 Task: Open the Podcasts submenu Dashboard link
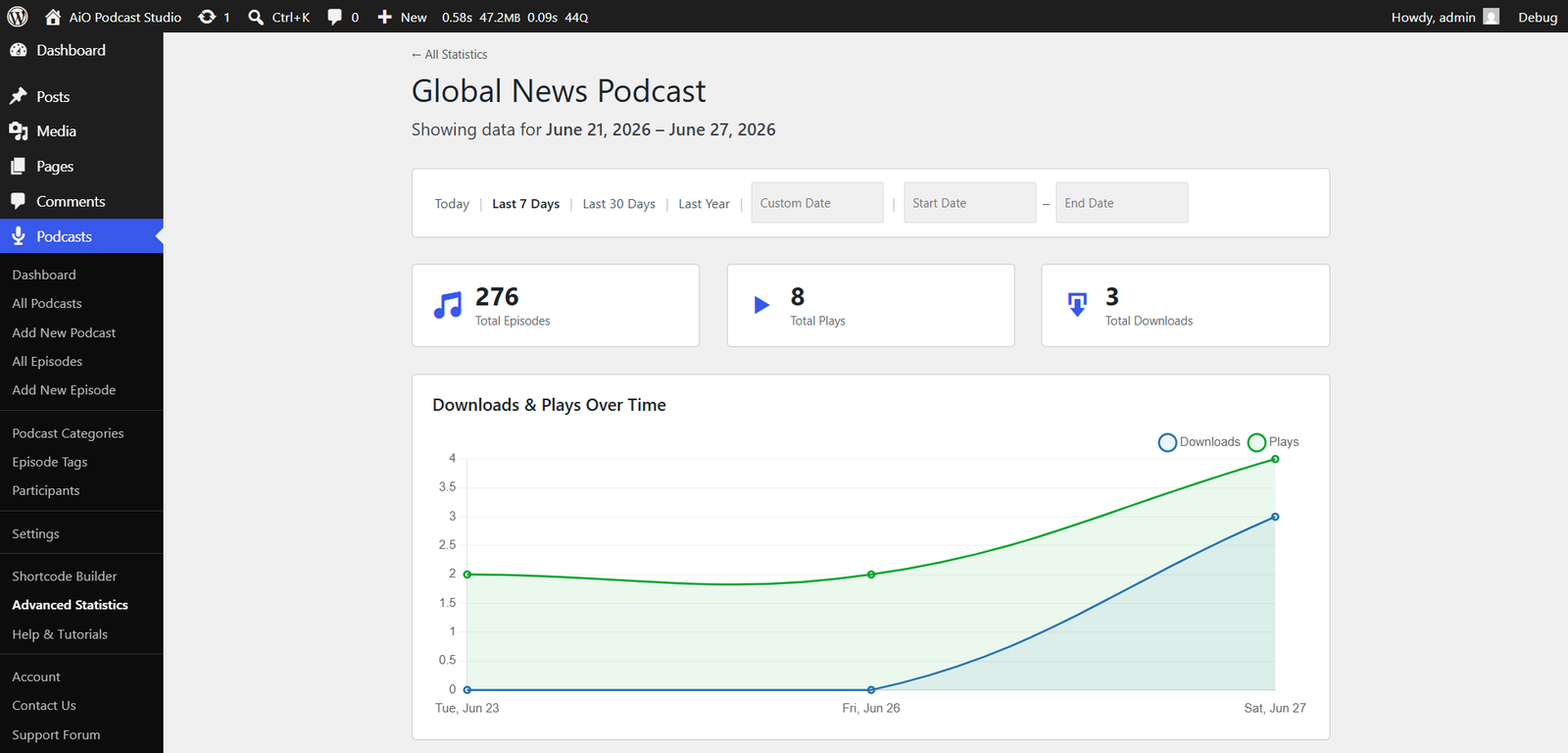pos(44,275)
